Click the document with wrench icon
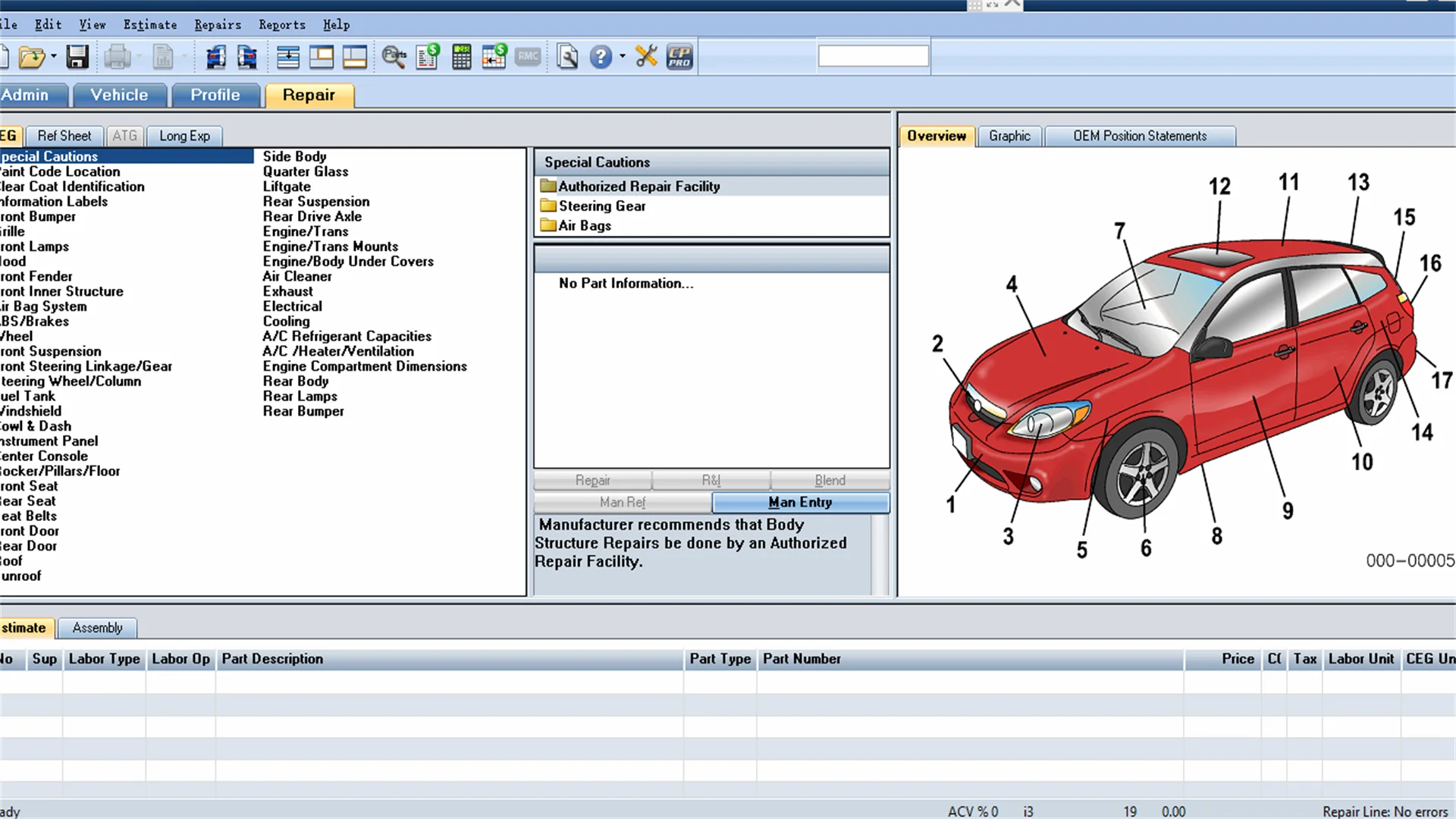The image size is (1456, 819). 567,57
